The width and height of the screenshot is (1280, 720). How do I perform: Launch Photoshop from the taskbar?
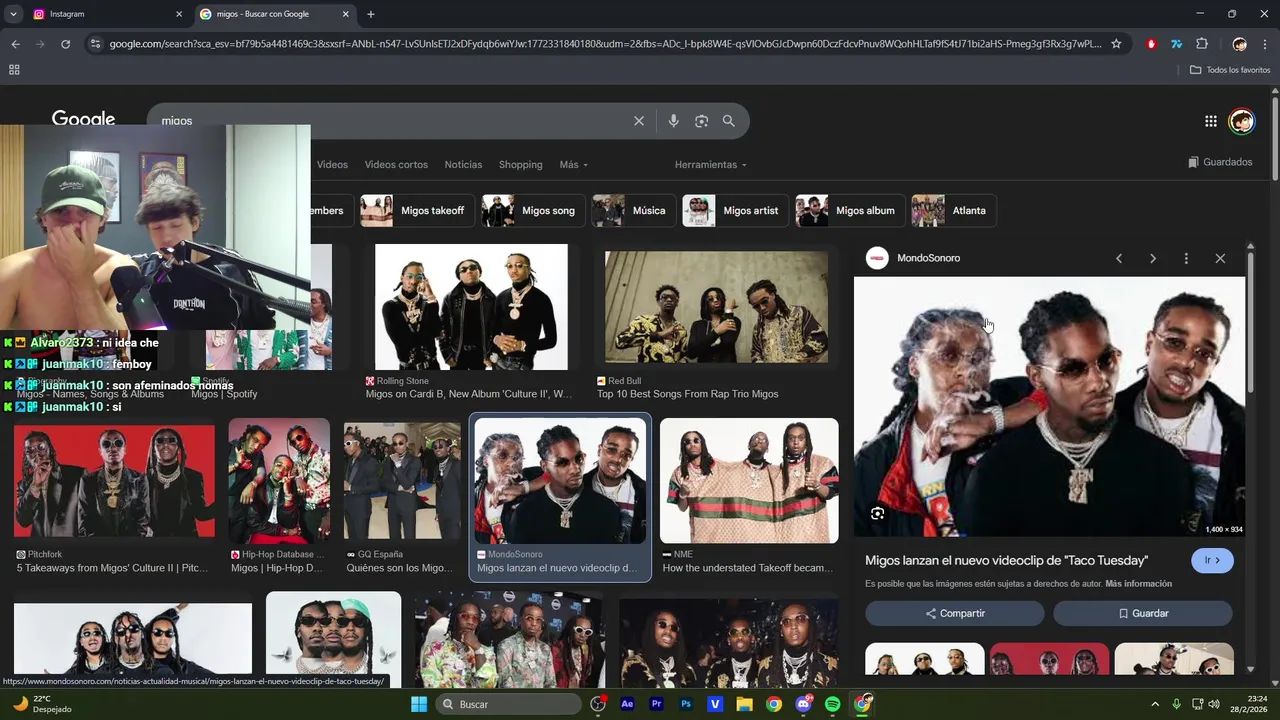coord(686,704)
